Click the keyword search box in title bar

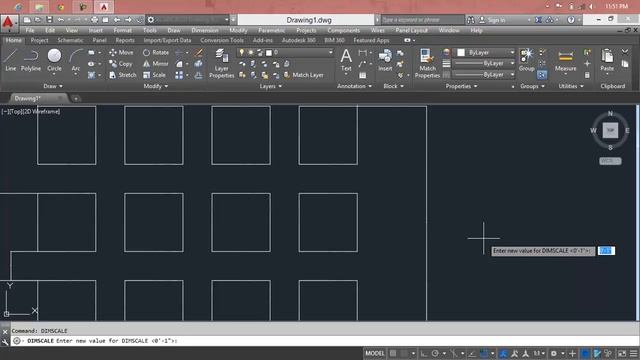click(422, 20)
